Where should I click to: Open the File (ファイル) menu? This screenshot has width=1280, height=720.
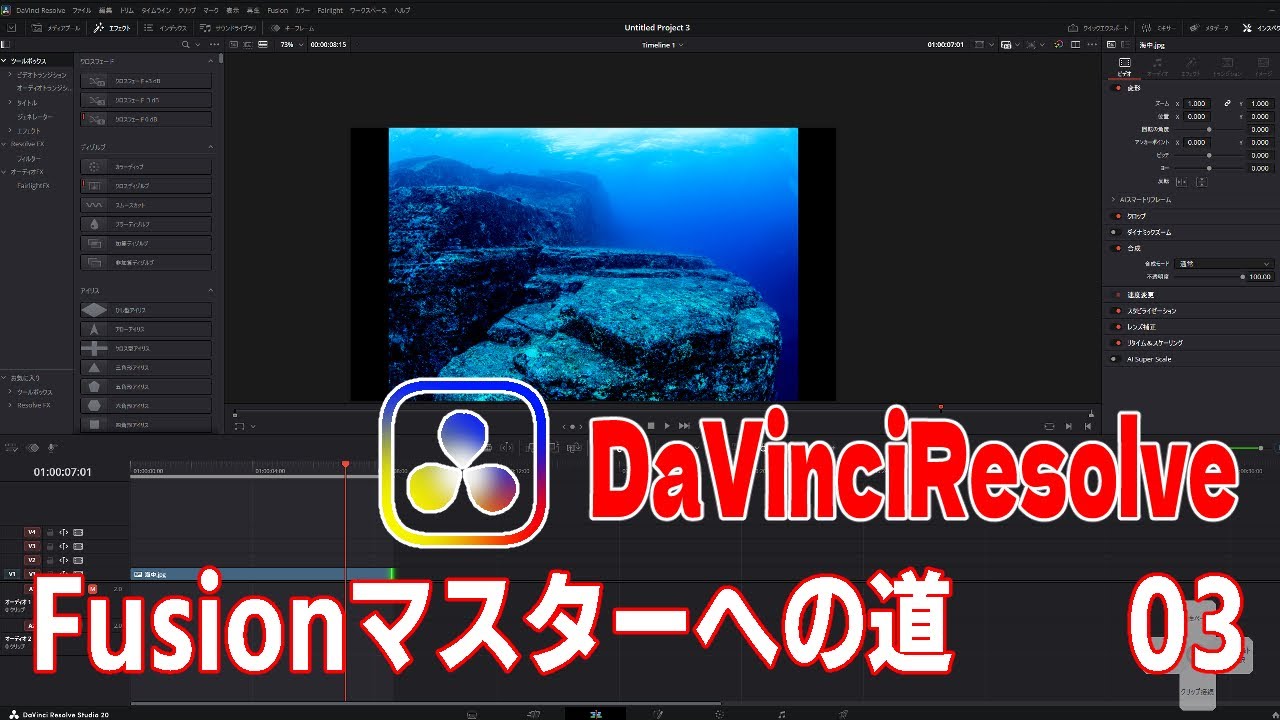pos(81,9)
